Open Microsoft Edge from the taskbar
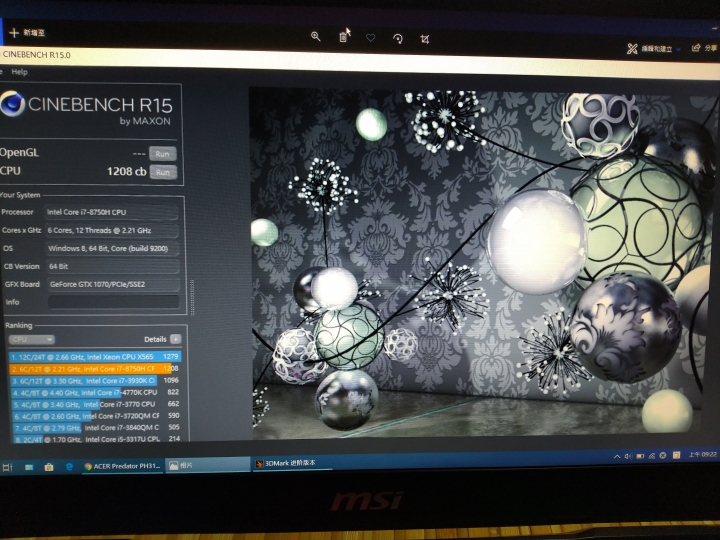 69,467
